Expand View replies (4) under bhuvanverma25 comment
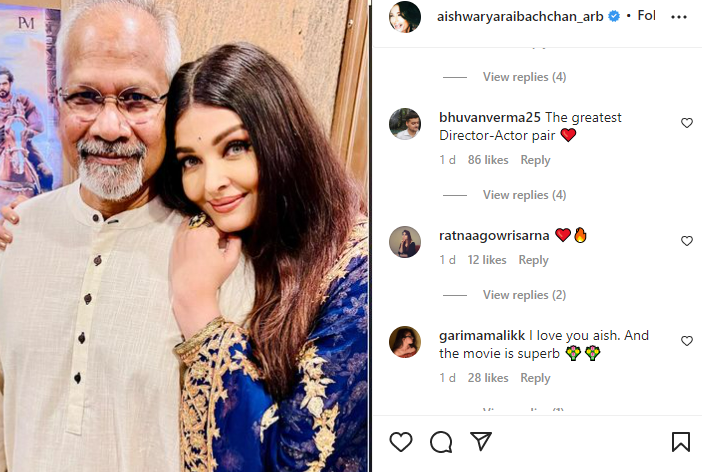 524,195
